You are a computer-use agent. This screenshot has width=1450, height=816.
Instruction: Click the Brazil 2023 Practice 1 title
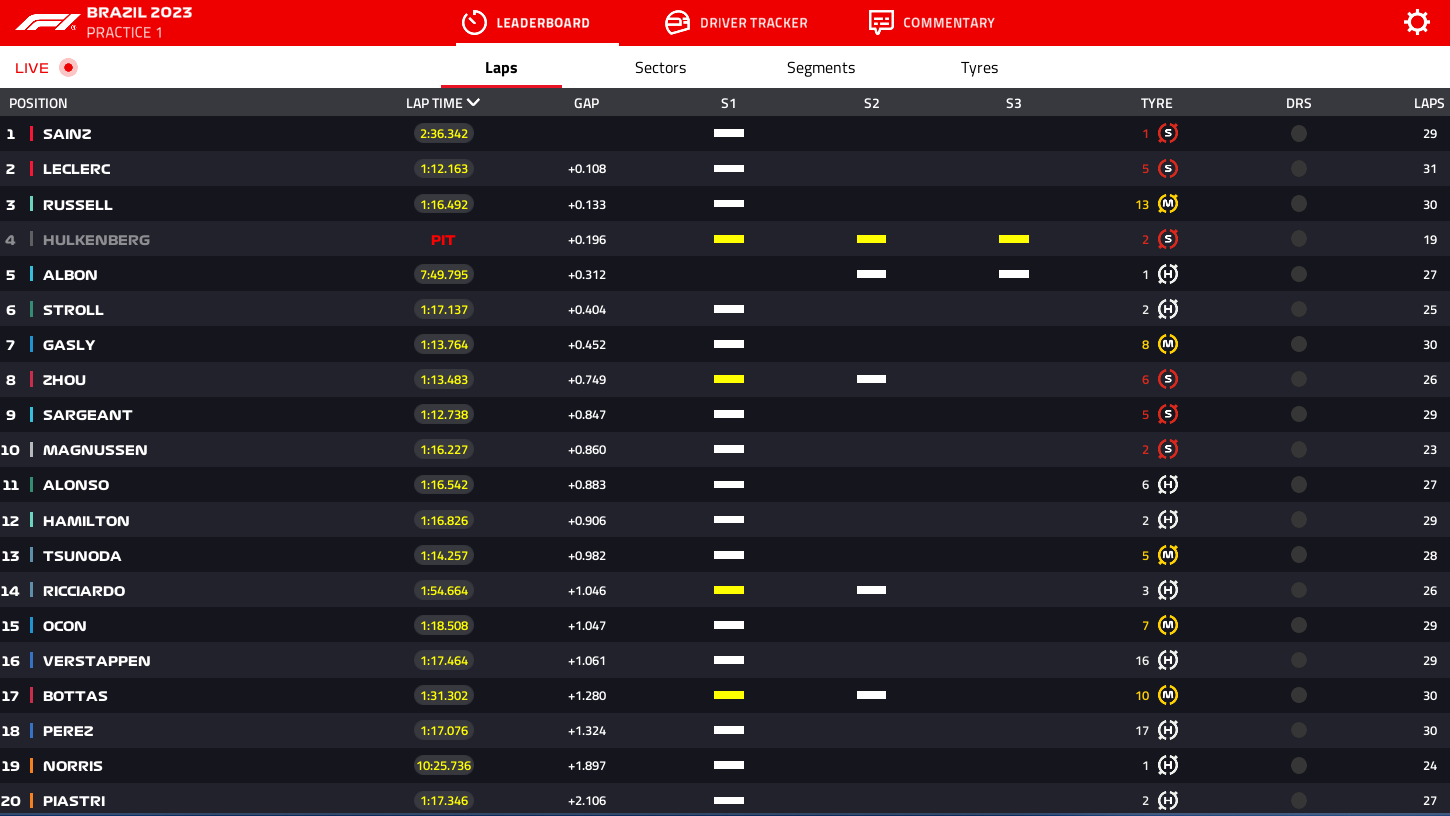(139, 22)
